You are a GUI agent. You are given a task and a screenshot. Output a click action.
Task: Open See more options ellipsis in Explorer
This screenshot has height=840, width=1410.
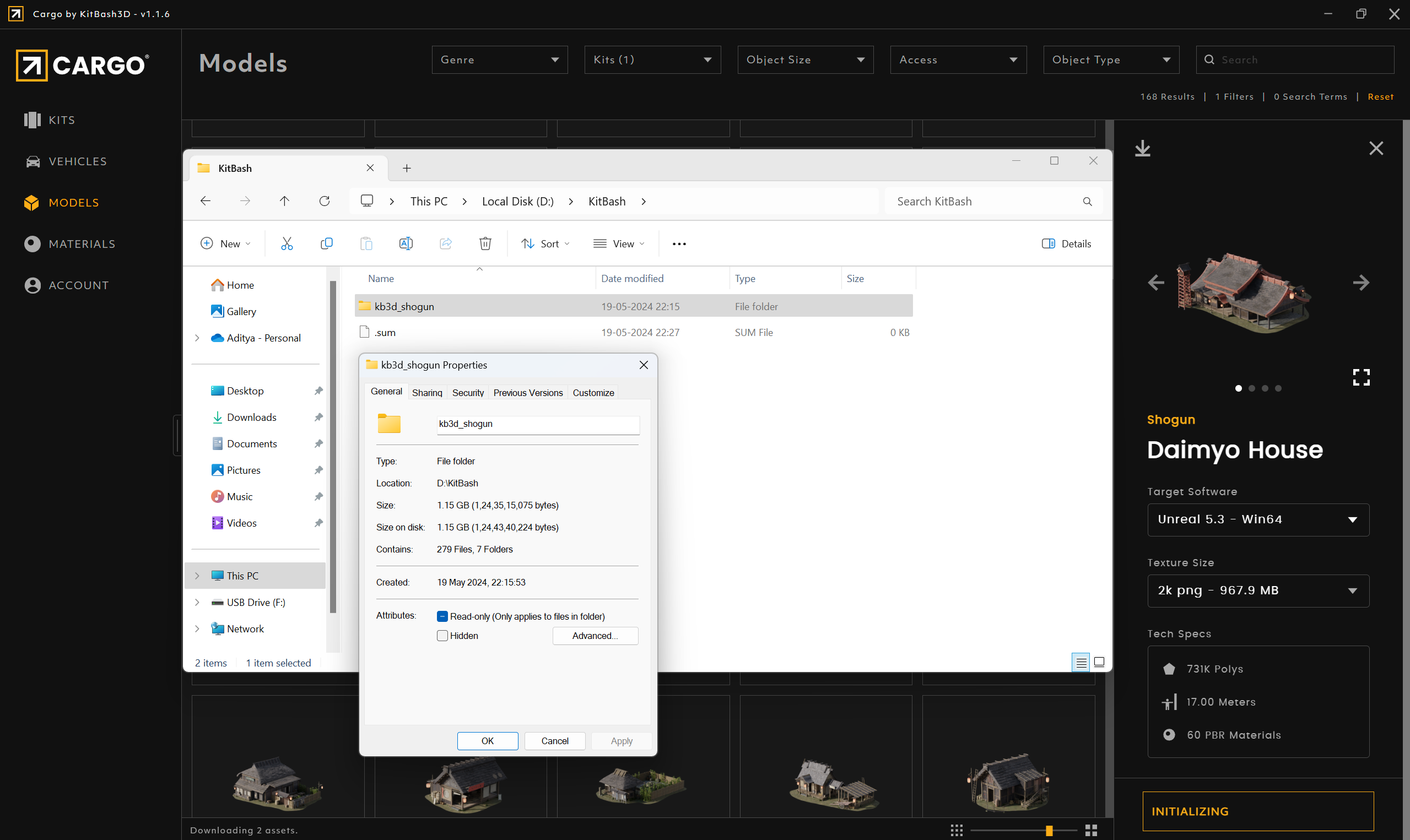[x=679, y=244]
